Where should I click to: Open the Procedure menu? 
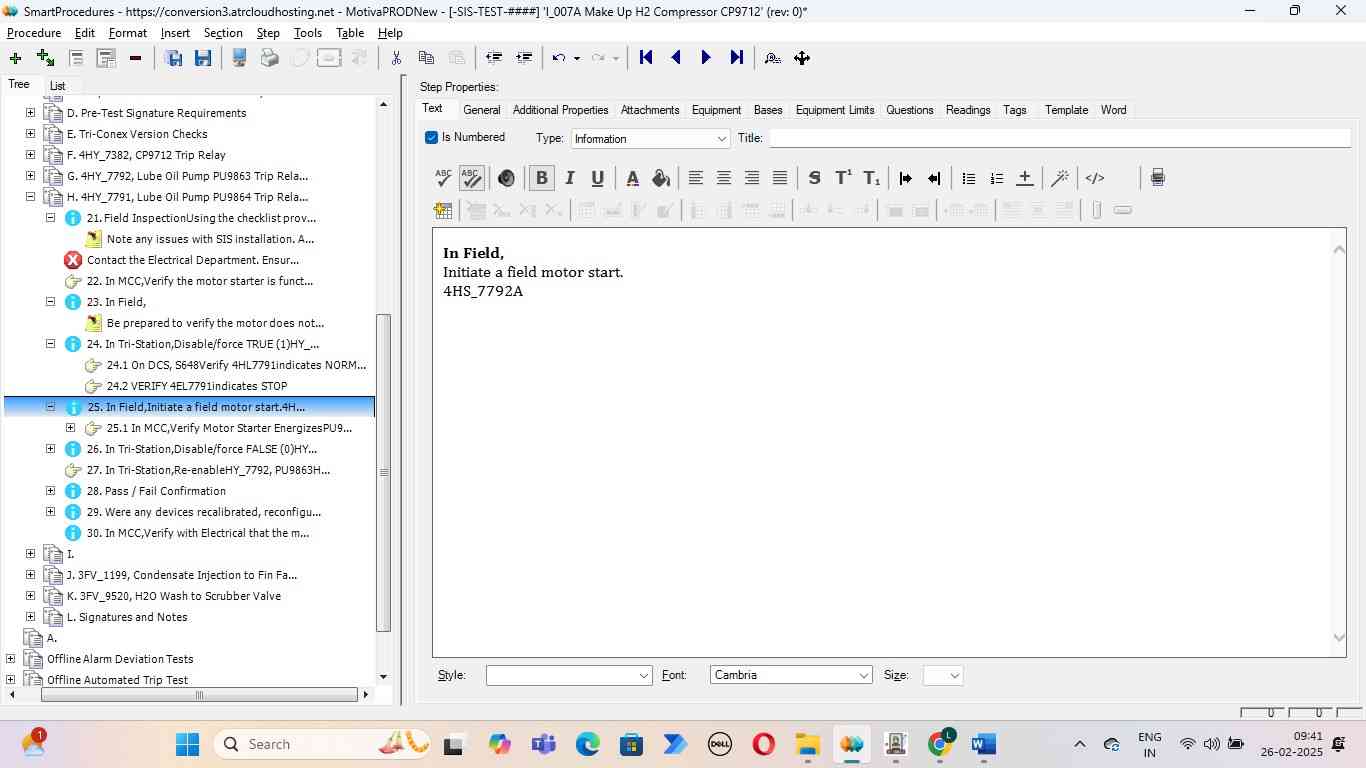pos(34,33)
